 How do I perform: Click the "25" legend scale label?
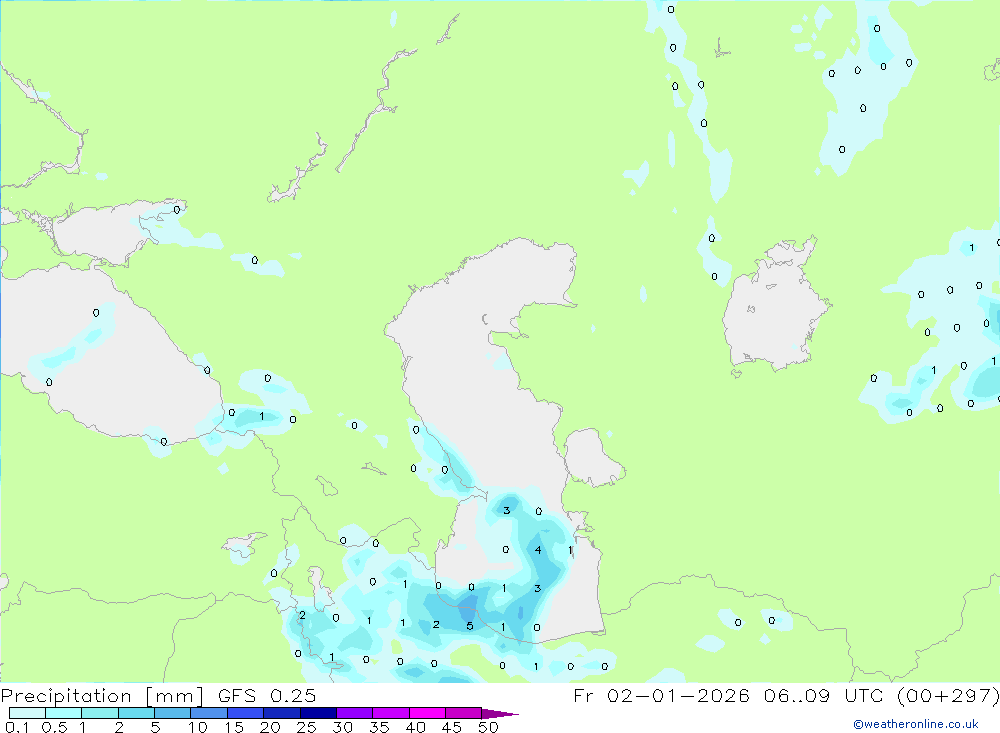click(x=306, y=727)
